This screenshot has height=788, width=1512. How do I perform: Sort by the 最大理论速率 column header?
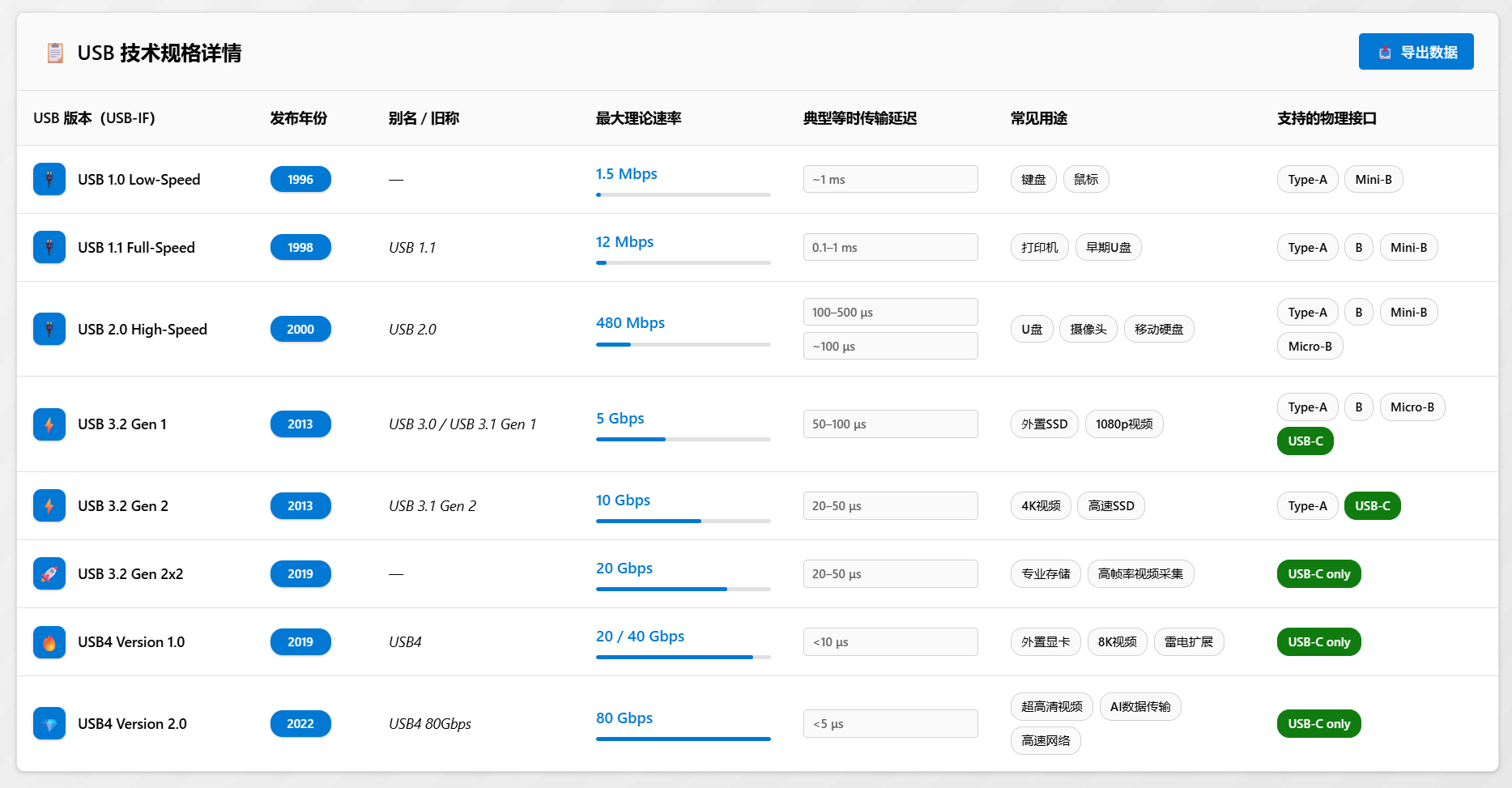pos(638,118)
